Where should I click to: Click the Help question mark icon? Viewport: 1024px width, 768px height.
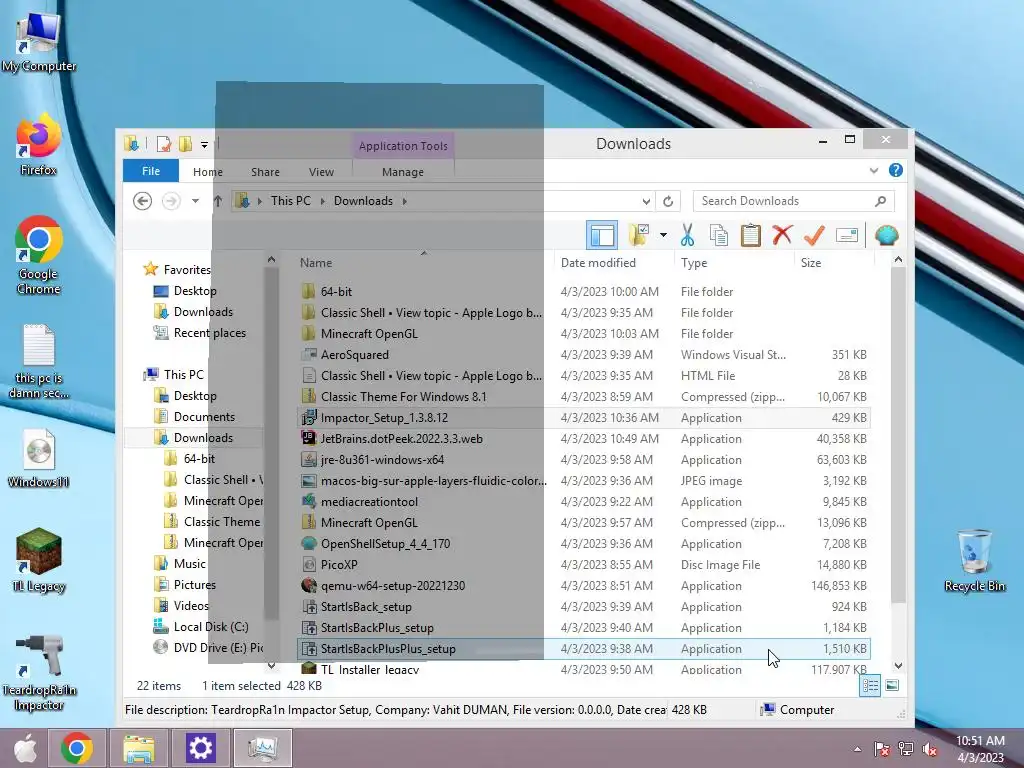point(895,170)
